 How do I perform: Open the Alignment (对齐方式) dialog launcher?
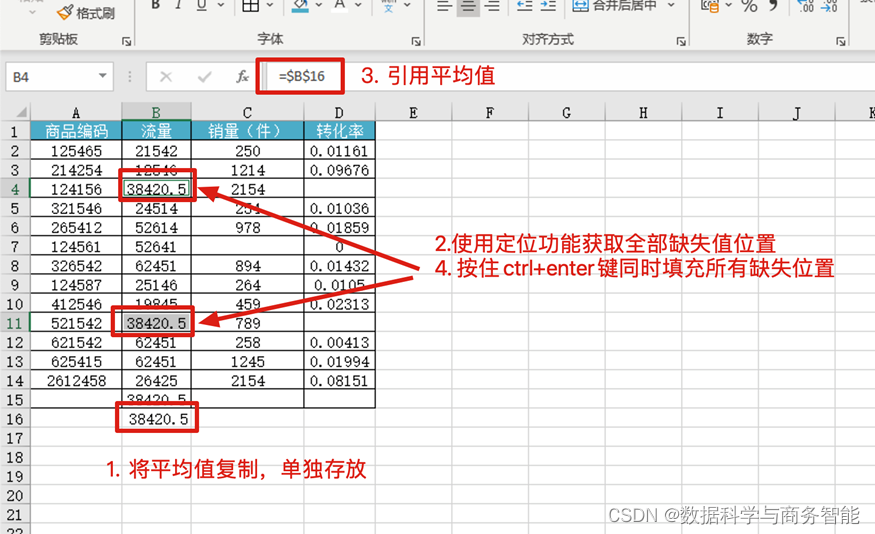pos(681,41)
